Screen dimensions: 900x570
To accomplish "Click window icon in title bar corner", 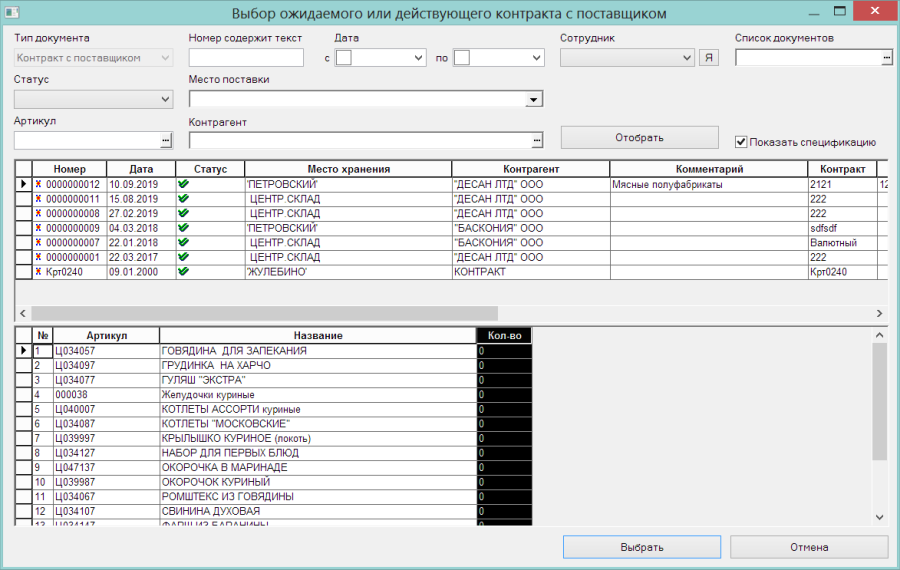I will coord(12,11).
